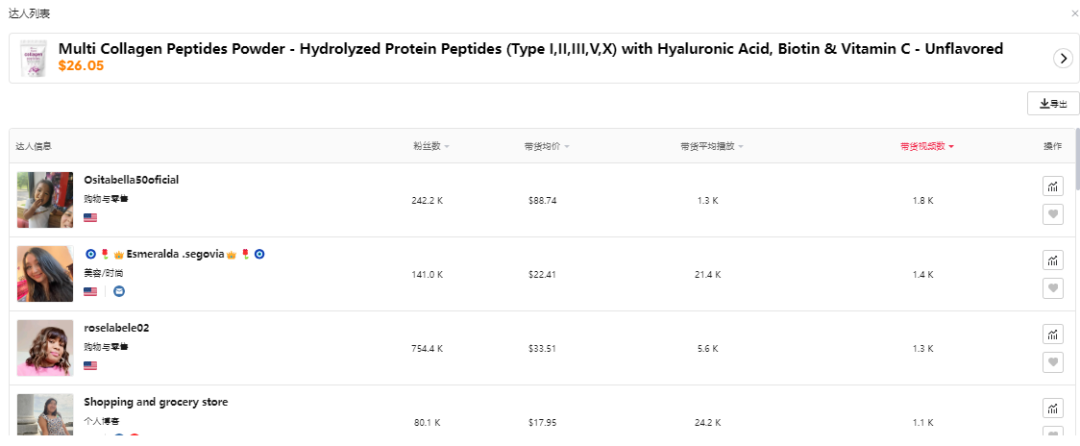
Task: Open Ositabella50oficial creator profile name
Action: (131, 180)
